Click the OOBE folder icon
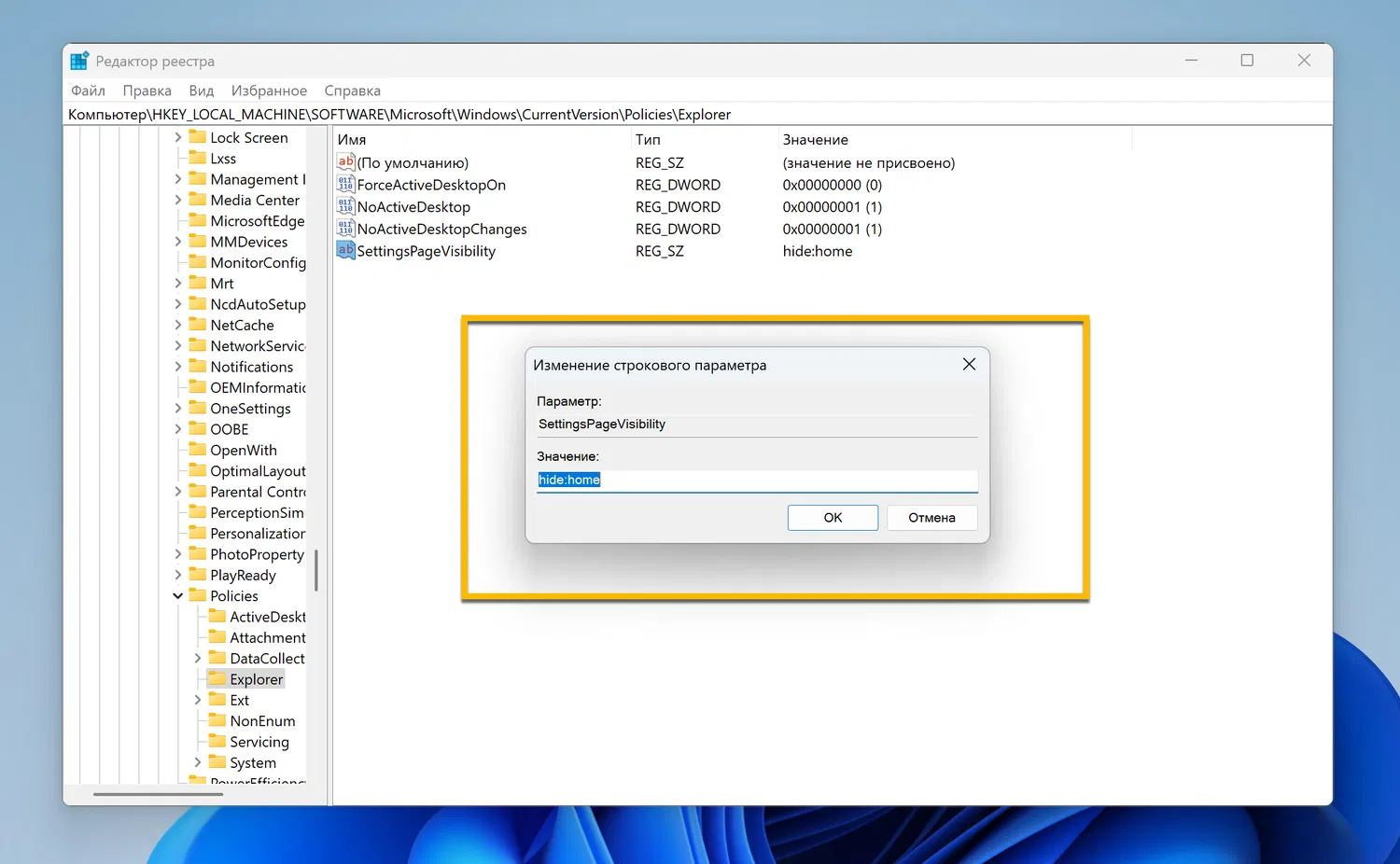 (197, 429)
